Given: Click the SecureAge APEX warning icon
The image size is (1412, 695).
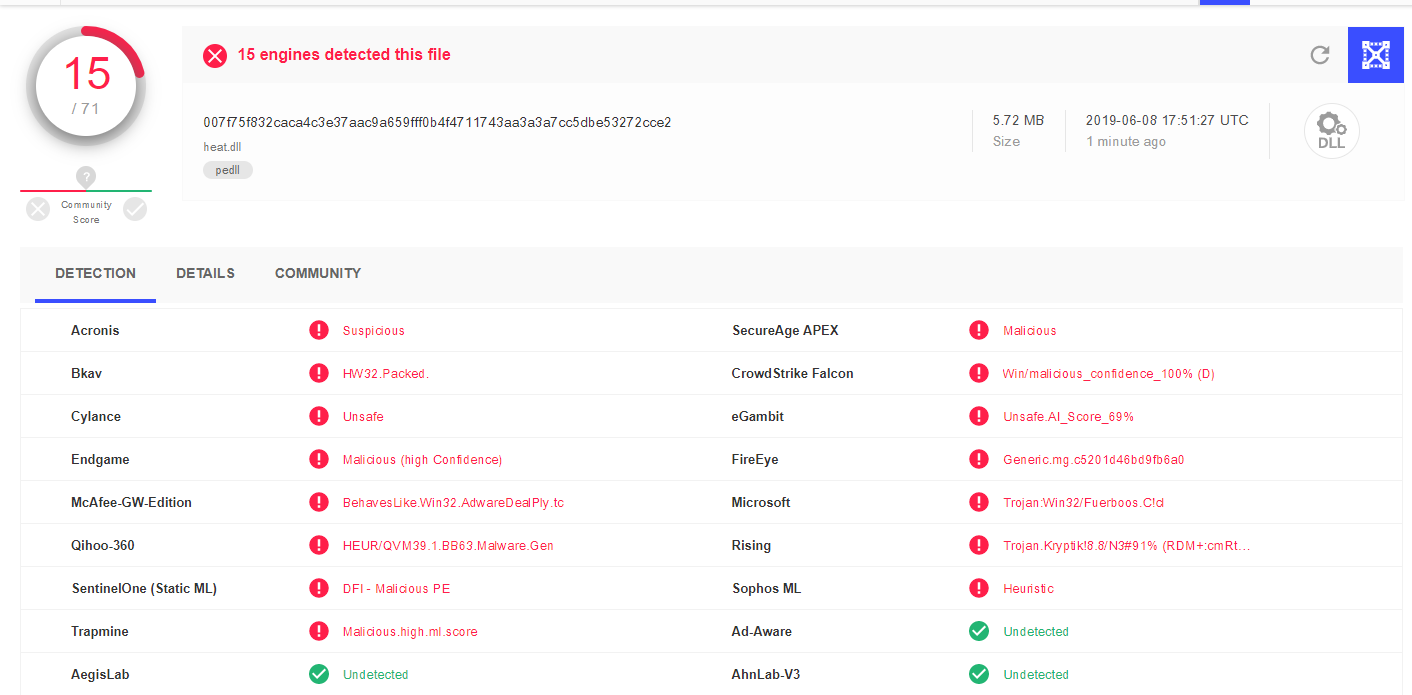Looking at the screenshot, I should pyautogui.click(x=979, y=330).
